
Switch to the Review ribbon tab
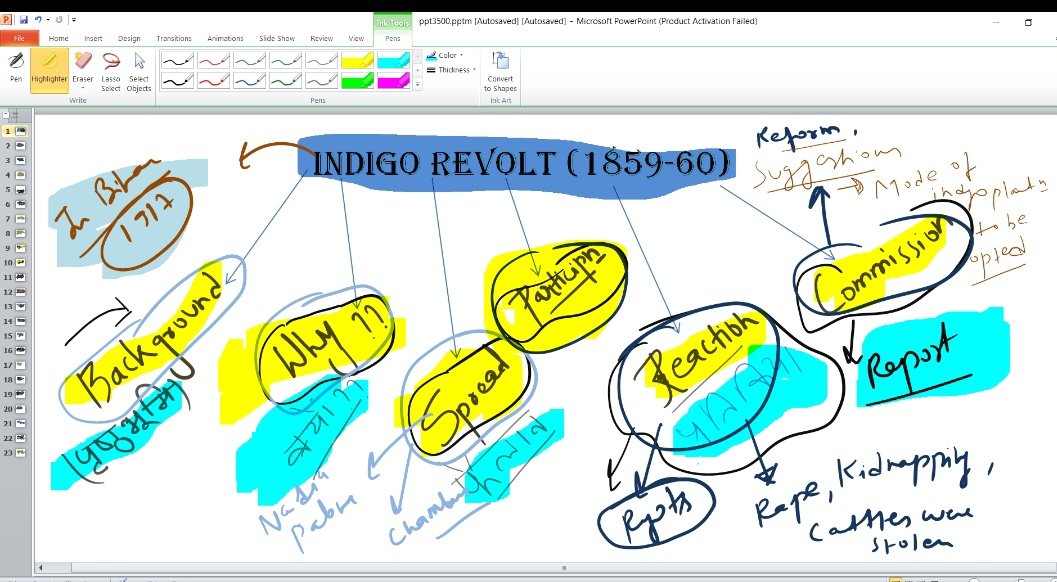coord(322,38)
